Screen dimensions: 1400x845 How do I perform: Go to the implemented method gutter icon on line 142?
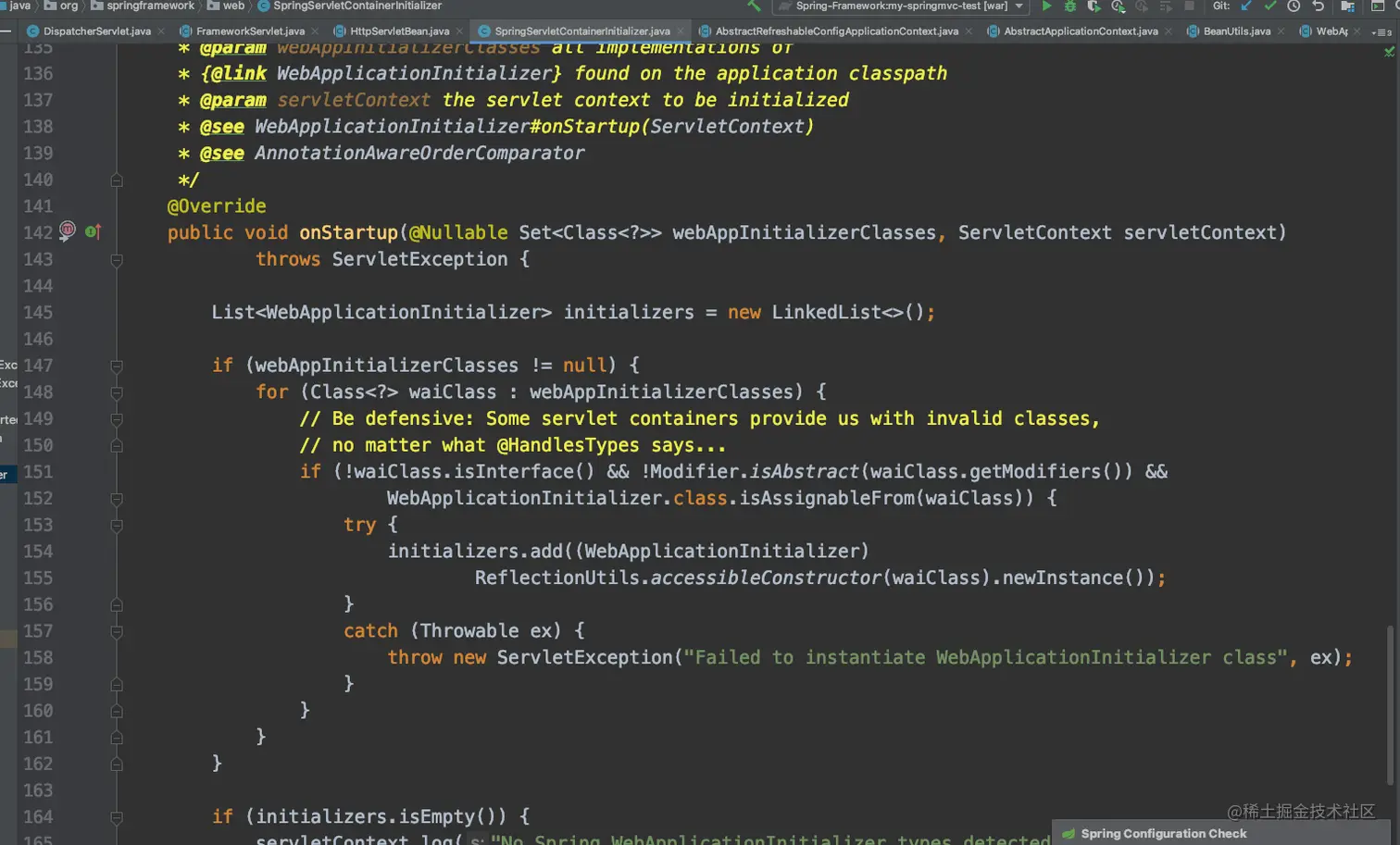93,231
